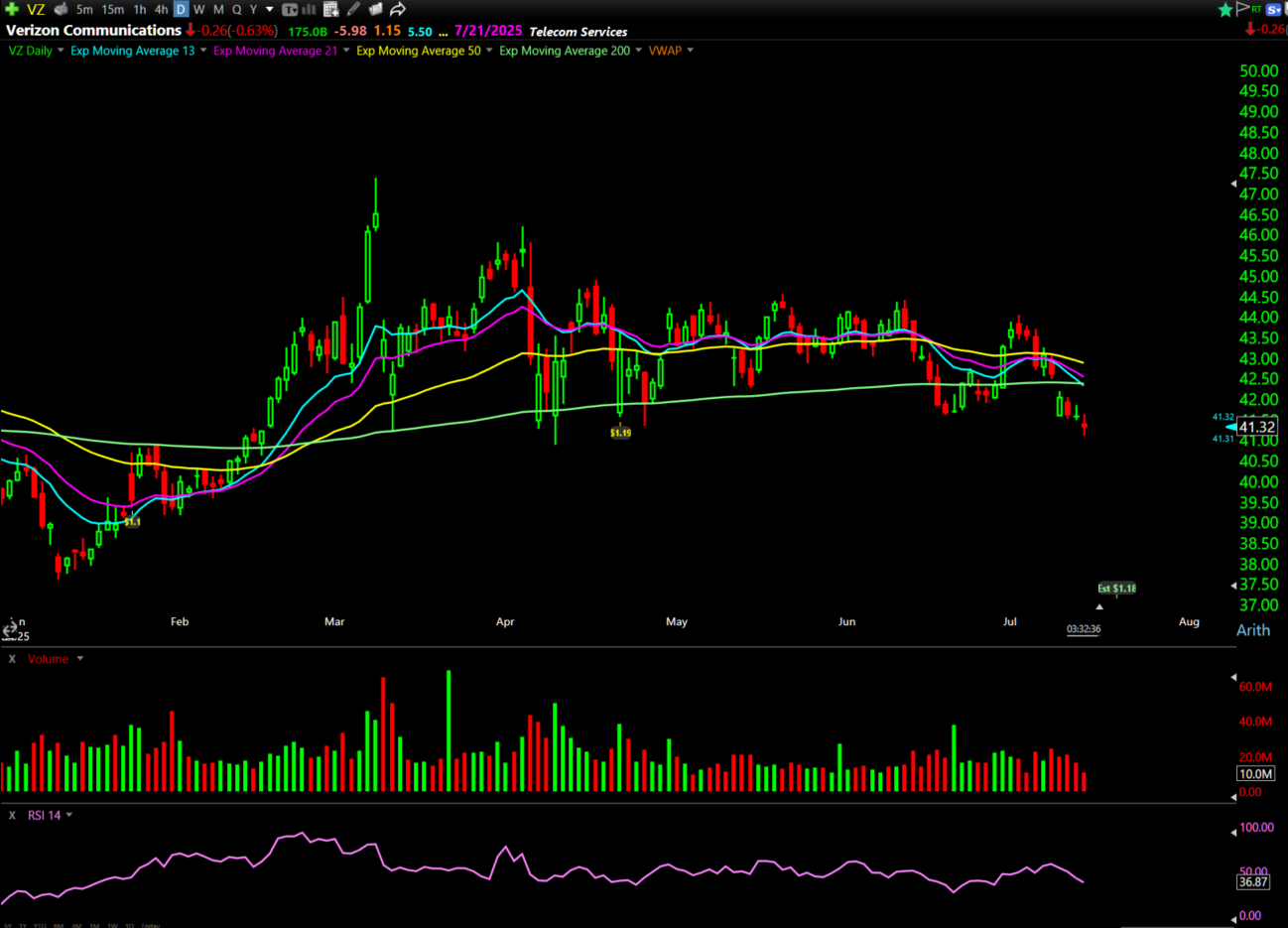Click the hand icon beside the VZ symbol
1288x928 pixels.
pyautogui.click(x=62, y=9)
